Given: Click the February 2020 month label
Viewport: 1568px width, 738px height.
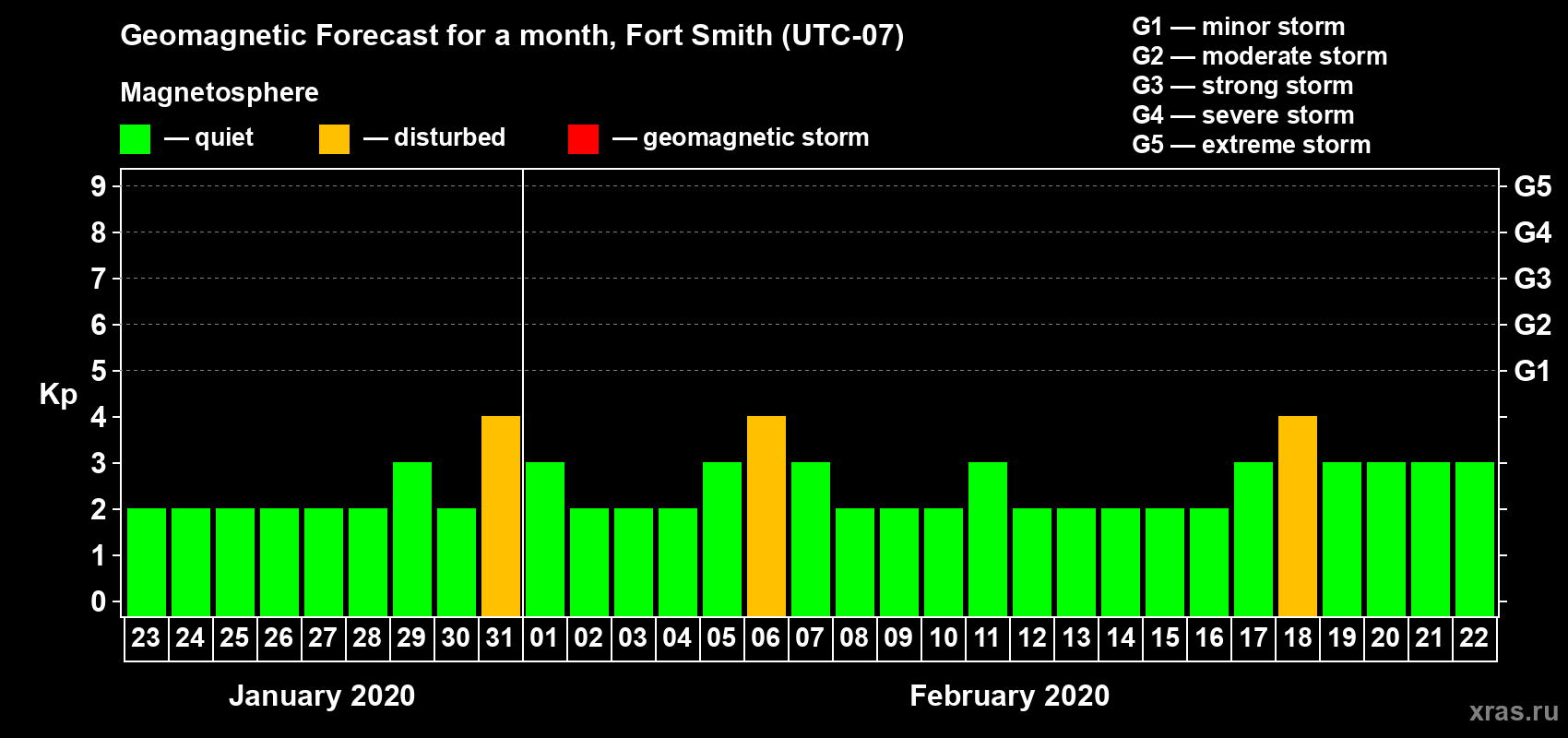Looking at the screenshot, I should 1010,696.
